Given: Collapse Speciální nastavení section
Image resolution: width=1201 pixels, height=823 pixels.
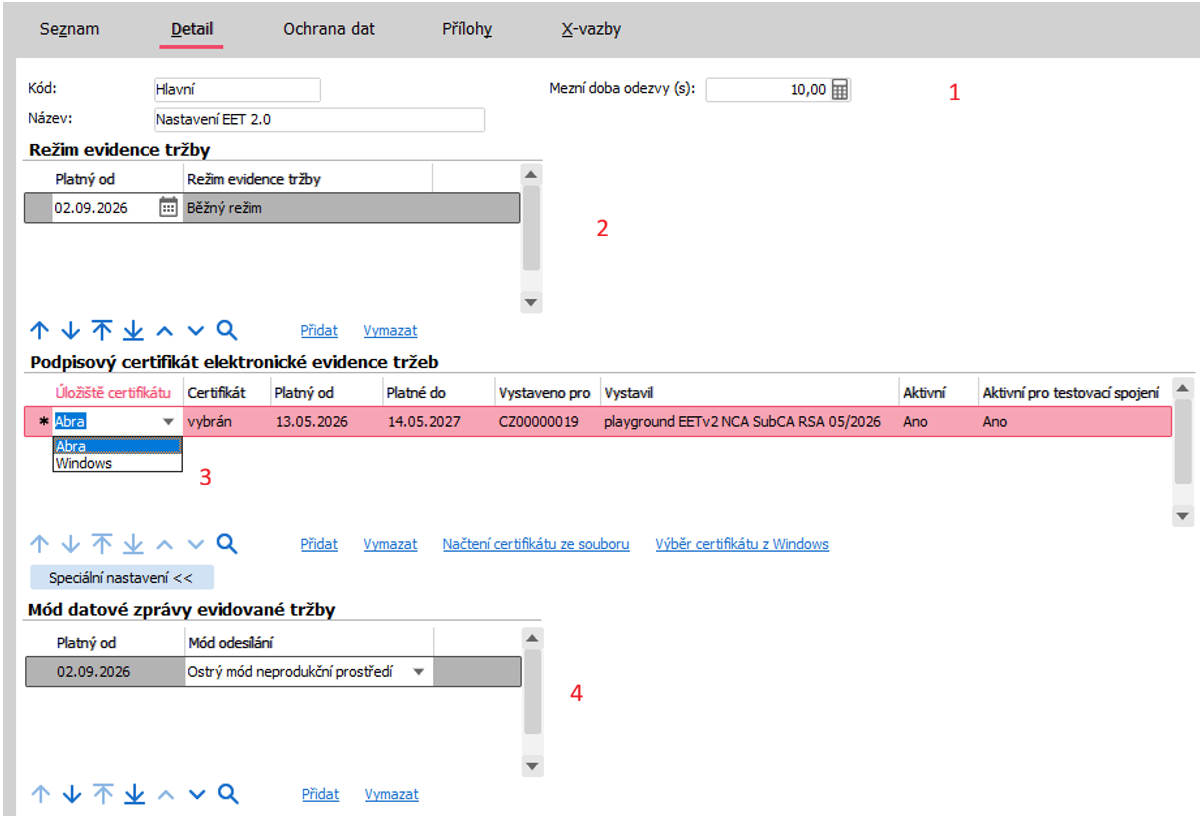Looking at the screenshot, I should [x=122, y=577].
